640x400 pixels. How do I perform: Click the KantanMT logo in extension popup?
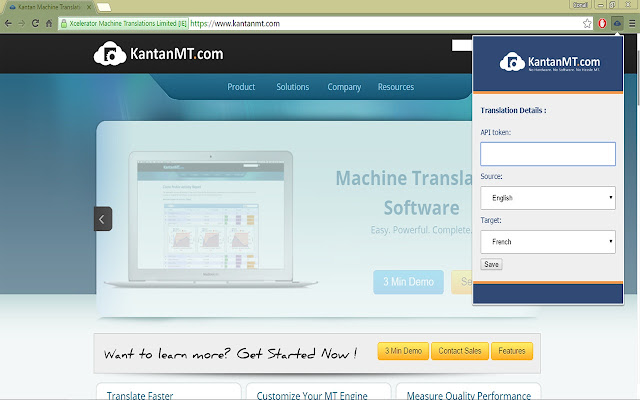coord(549,62)
